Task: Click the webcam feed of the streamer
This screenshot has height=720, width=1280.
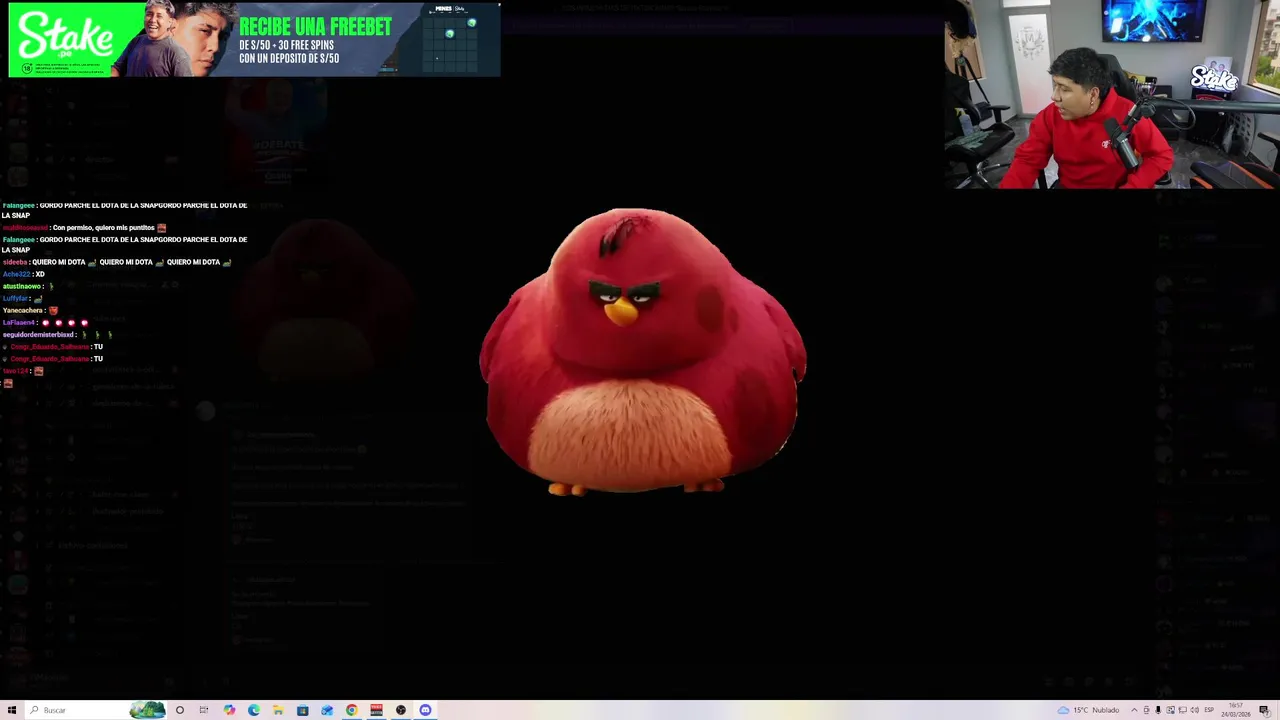Action: click(x=1112, y=94)
